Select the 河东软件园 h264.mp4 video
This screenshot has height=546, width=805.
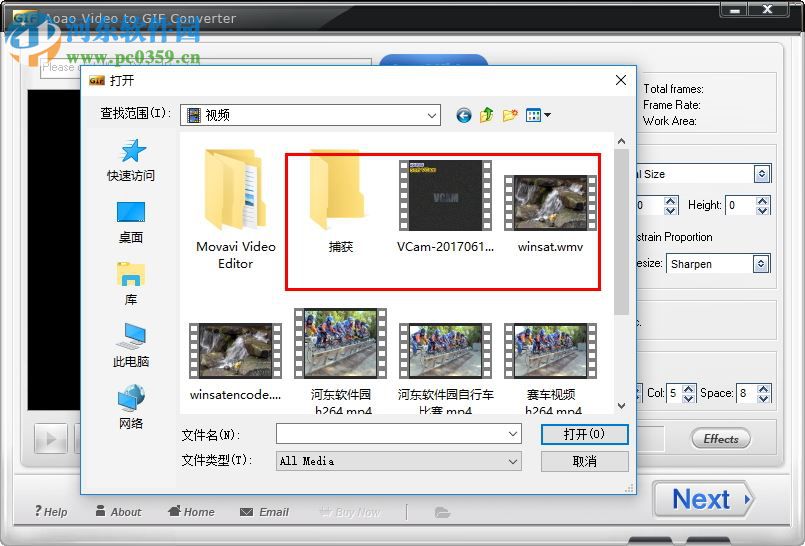point(340,361)
